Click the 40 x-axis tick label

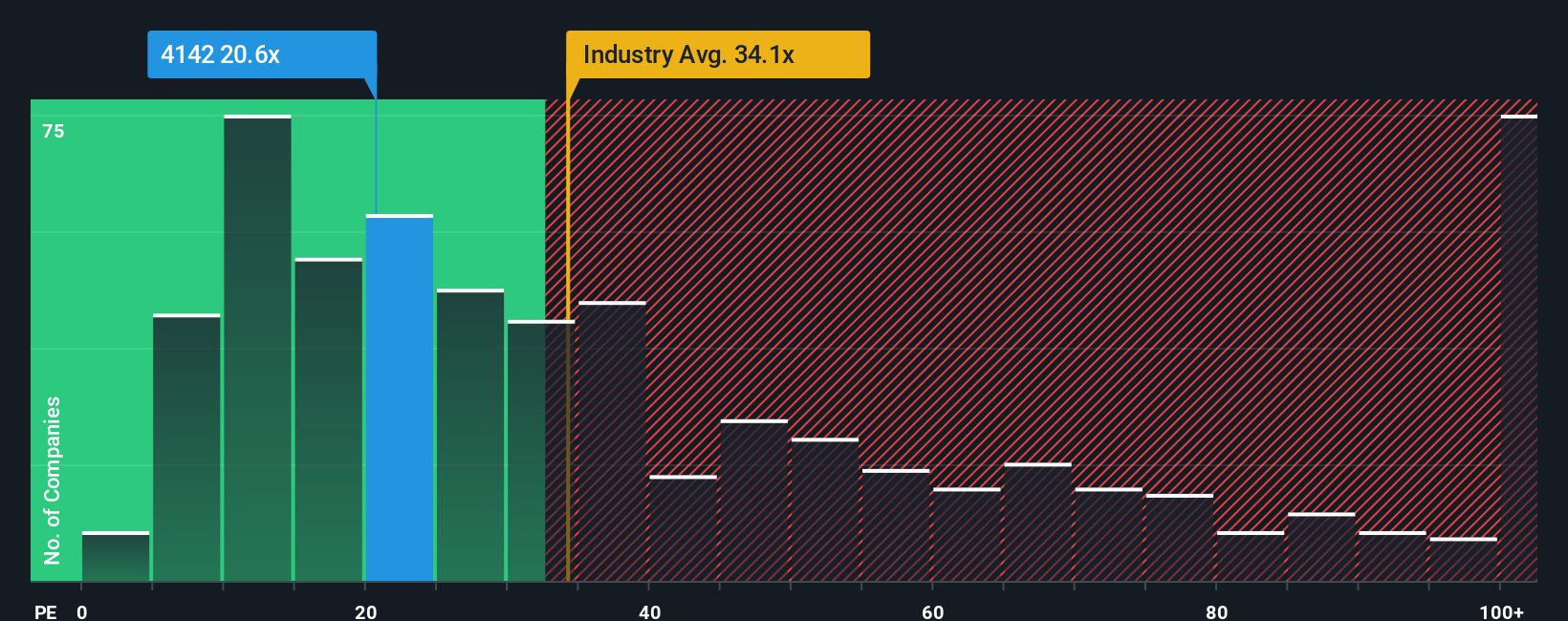(649, 611)
